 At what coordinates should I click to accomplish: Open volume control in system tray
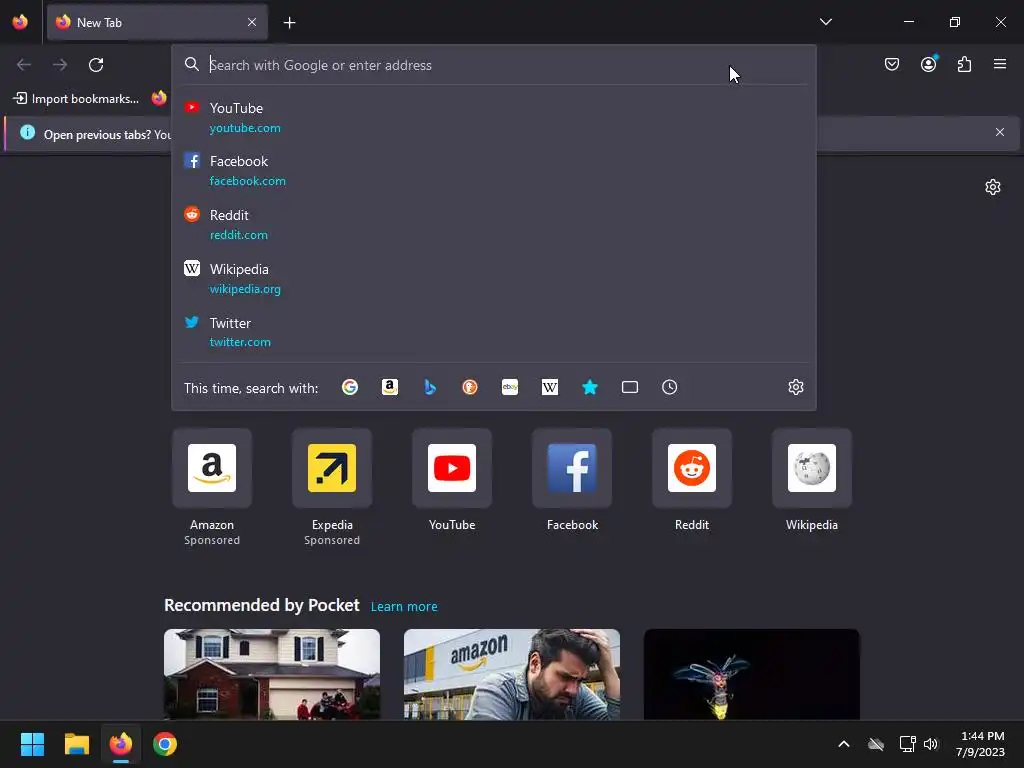click(931, 744)
